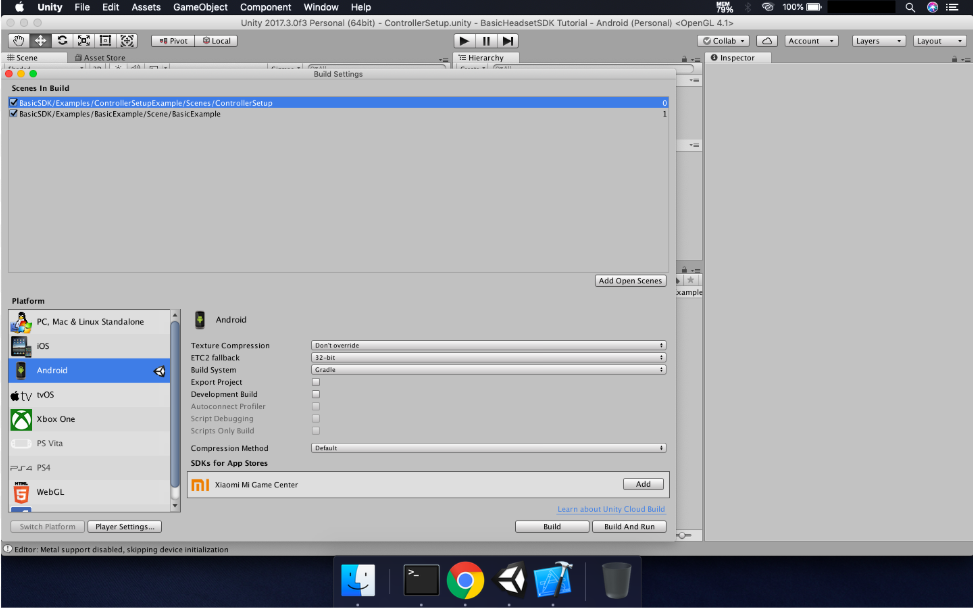Toggle Pivot handle position mode
973x608 pixels.
(x=173, y=41)
